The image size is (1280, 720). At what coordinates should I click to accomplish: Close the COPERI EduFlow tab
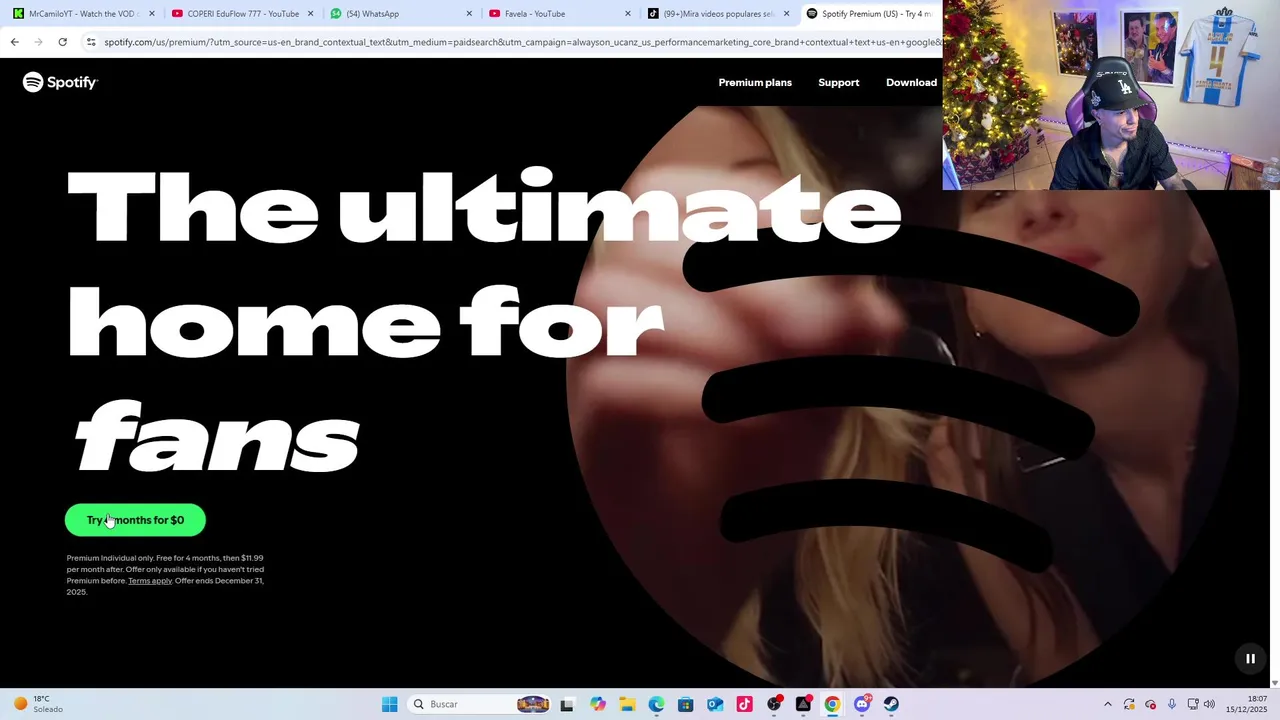pyautogui.click(x=310, y=14)
